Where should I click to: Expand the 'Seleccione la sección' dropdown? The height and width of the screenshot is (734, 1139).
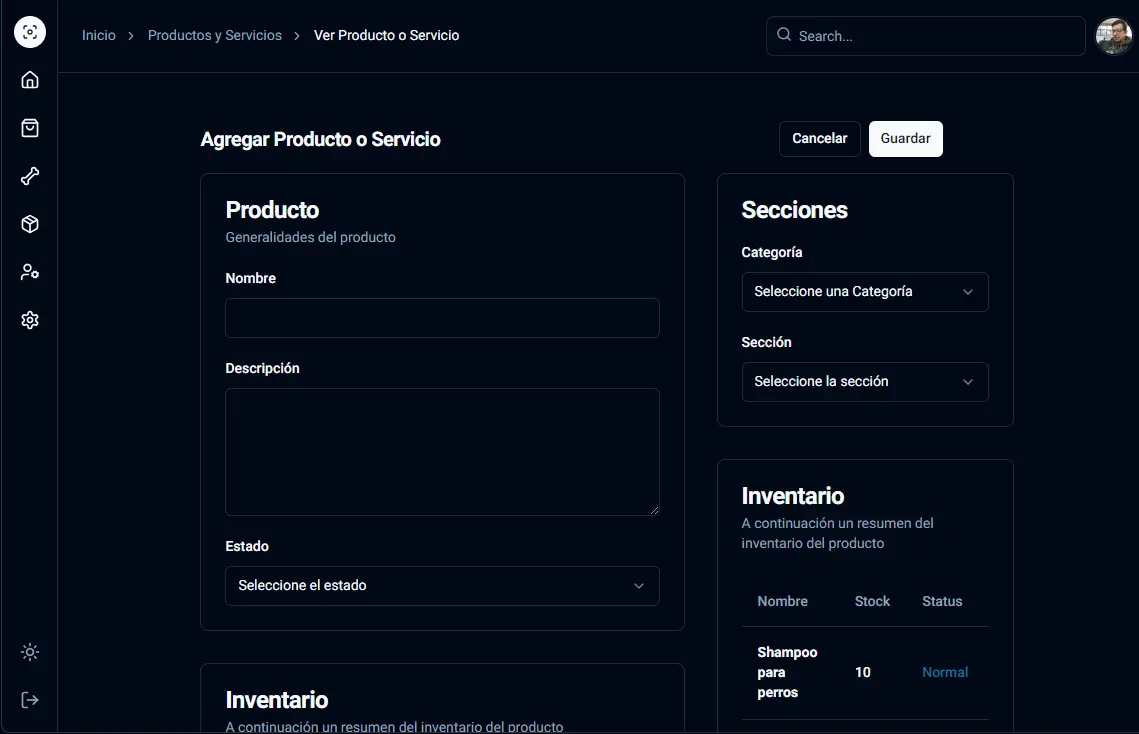click(864, 381)
